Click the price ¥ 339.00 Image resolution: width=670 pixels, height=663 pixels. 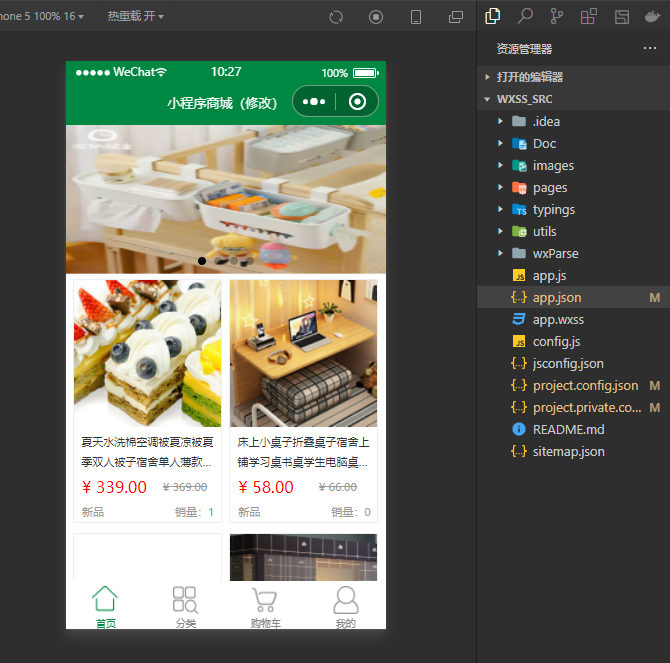pyautogui.click(x=114, y=487)
